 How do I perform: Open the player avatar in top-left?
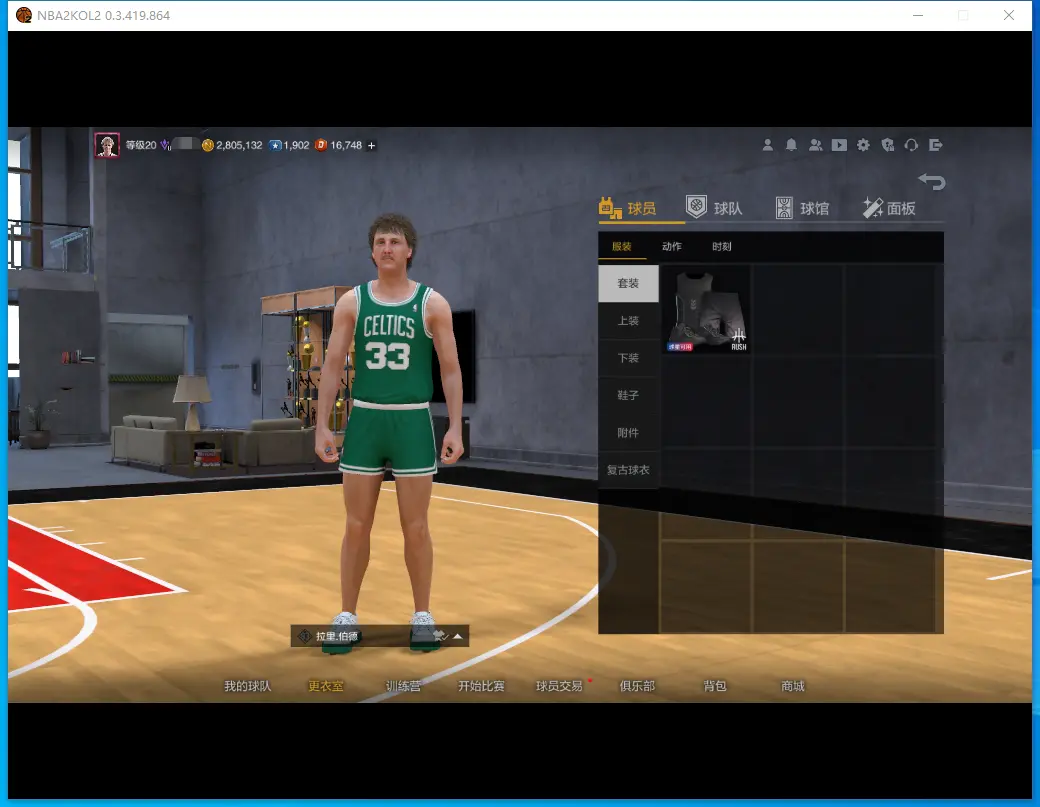tap(107, 145)
